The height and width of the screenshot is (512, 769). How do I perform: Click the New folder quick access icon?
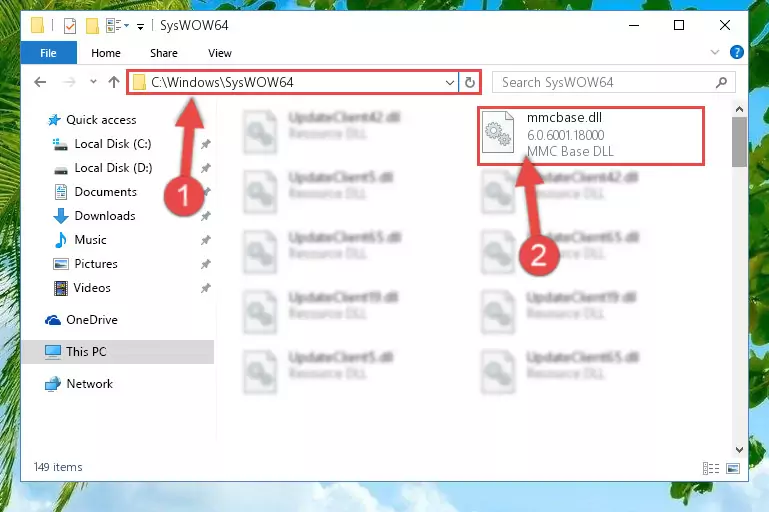(x=92, y=26)
